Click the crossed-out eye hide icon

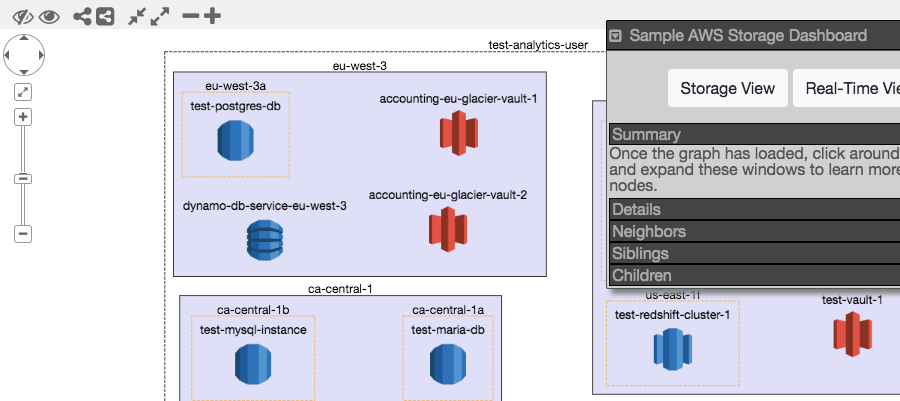pyautogui.click(x=23, y=17)
